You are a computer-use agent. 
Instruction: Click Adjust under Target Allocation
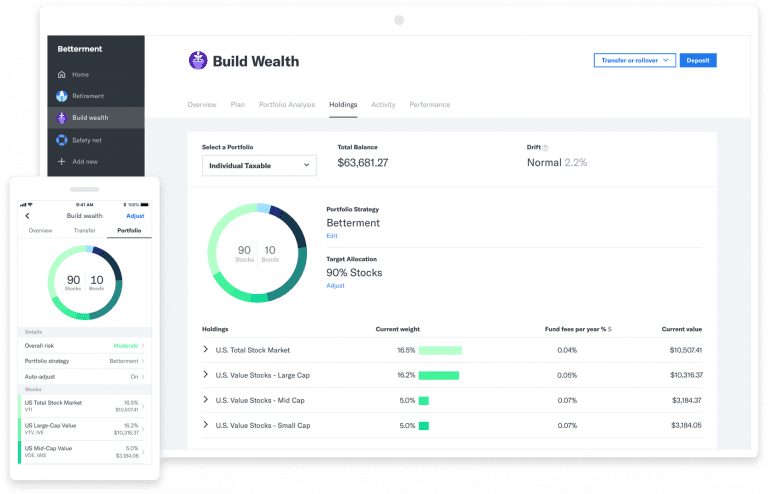coord(336,285)
